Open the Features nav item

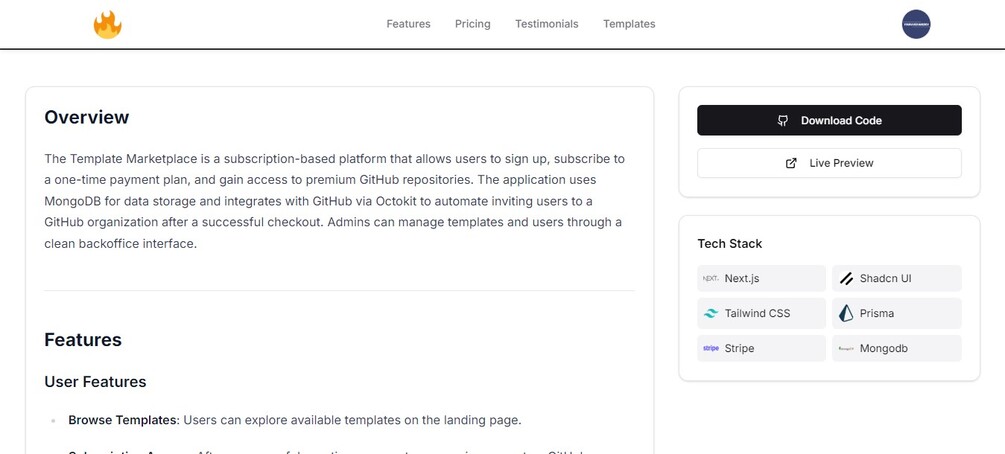(408, 24)
